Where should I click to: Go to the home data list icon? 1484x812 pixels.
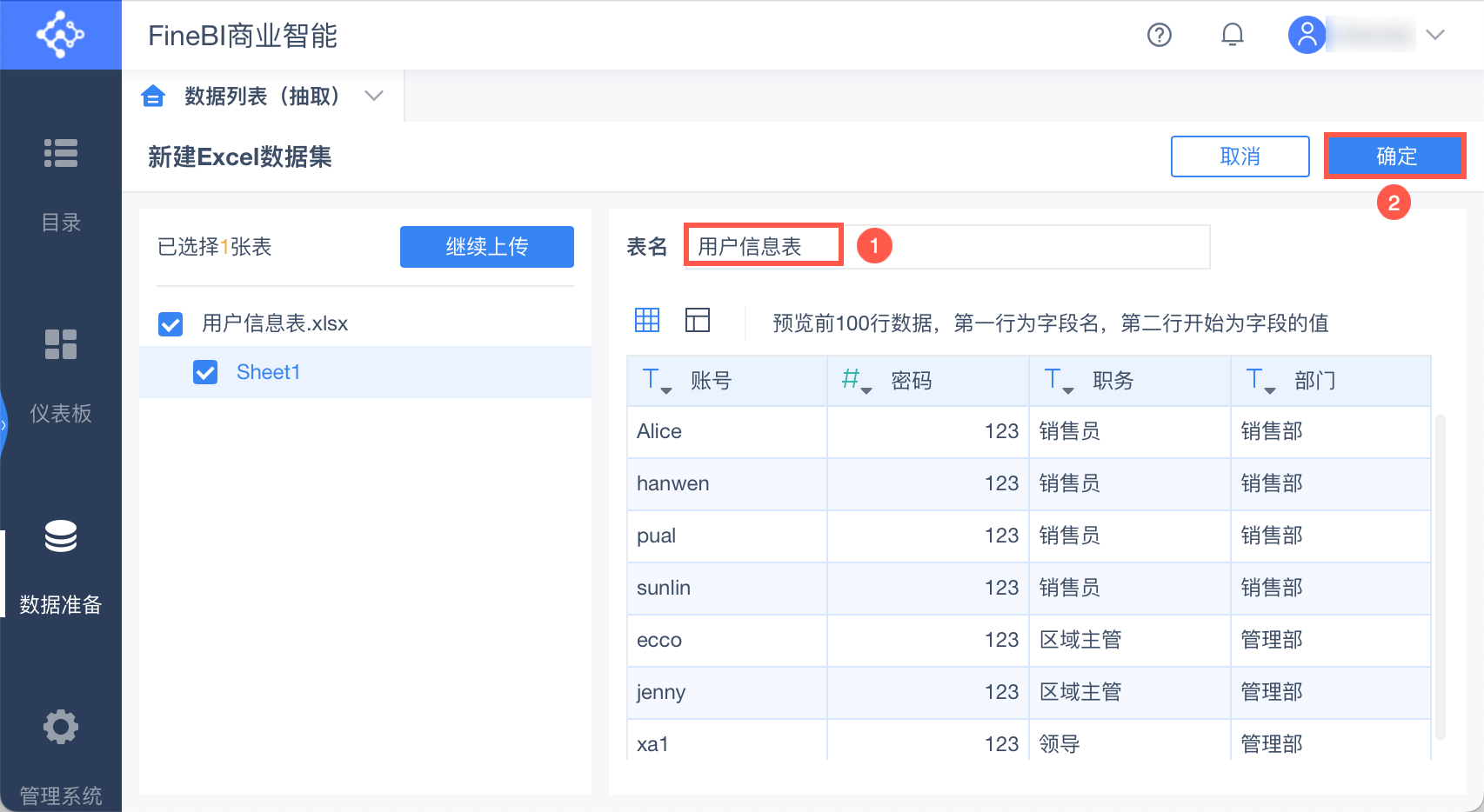pos(153,96)
